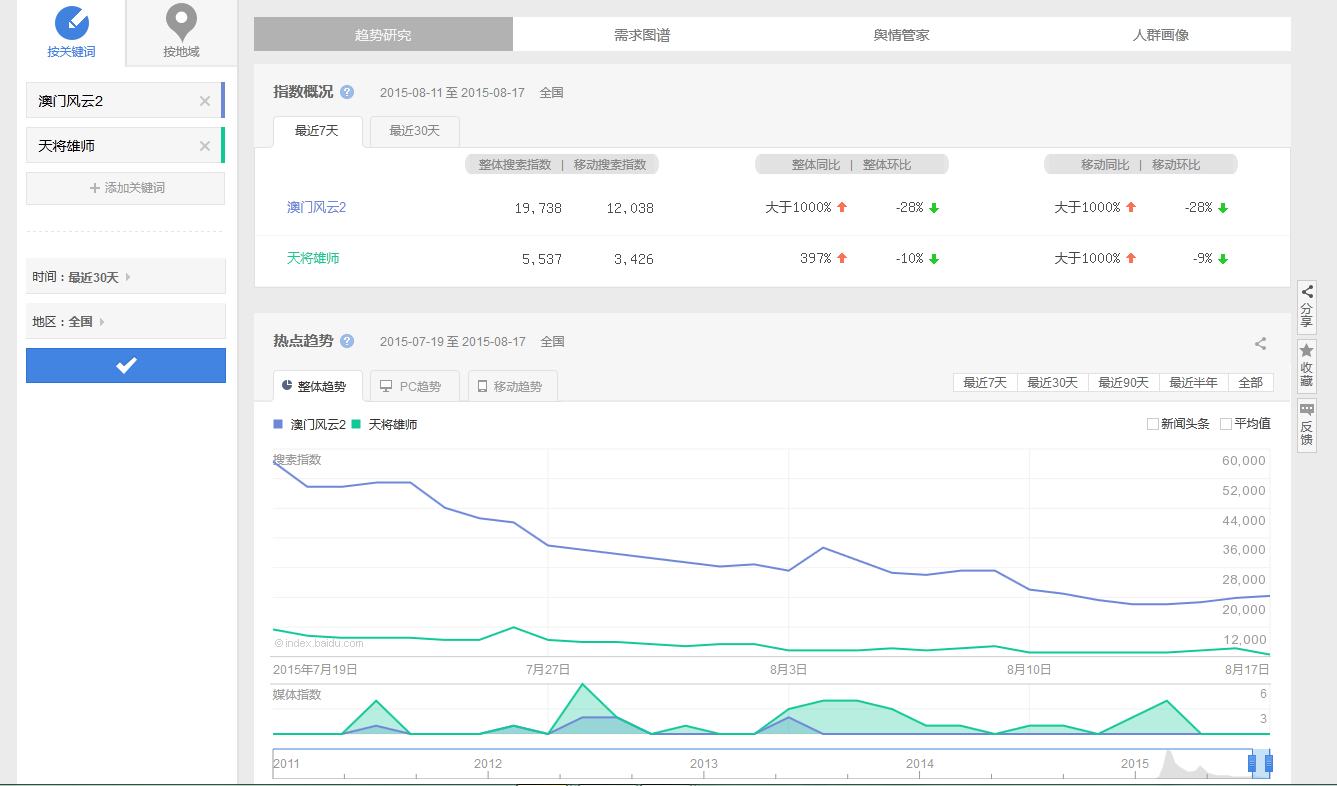Click 整体同比 column header
1337x786 pixels.
[x=816, y=165]
